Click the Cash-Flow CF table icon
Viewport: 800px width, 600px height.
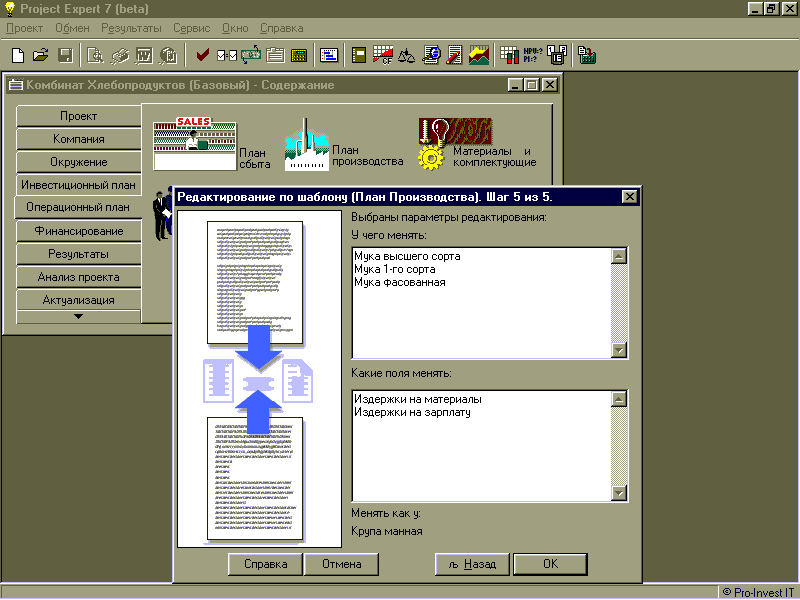pos(383,55)
